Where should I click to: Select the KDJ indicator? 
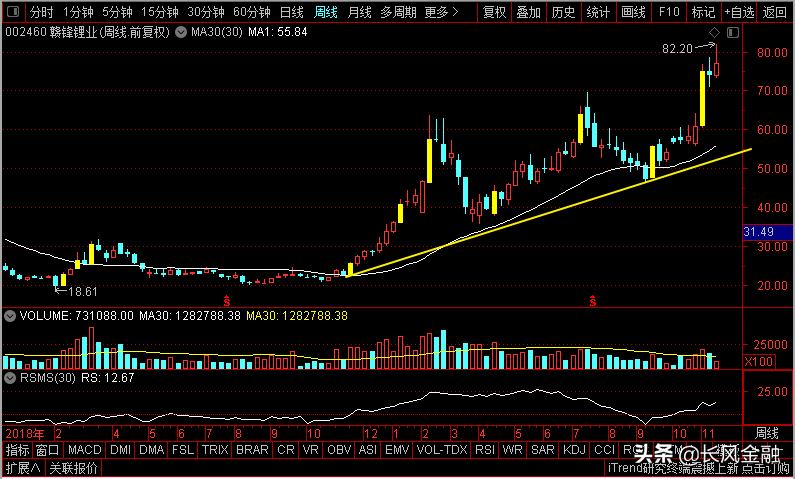[x=574, y=450]
